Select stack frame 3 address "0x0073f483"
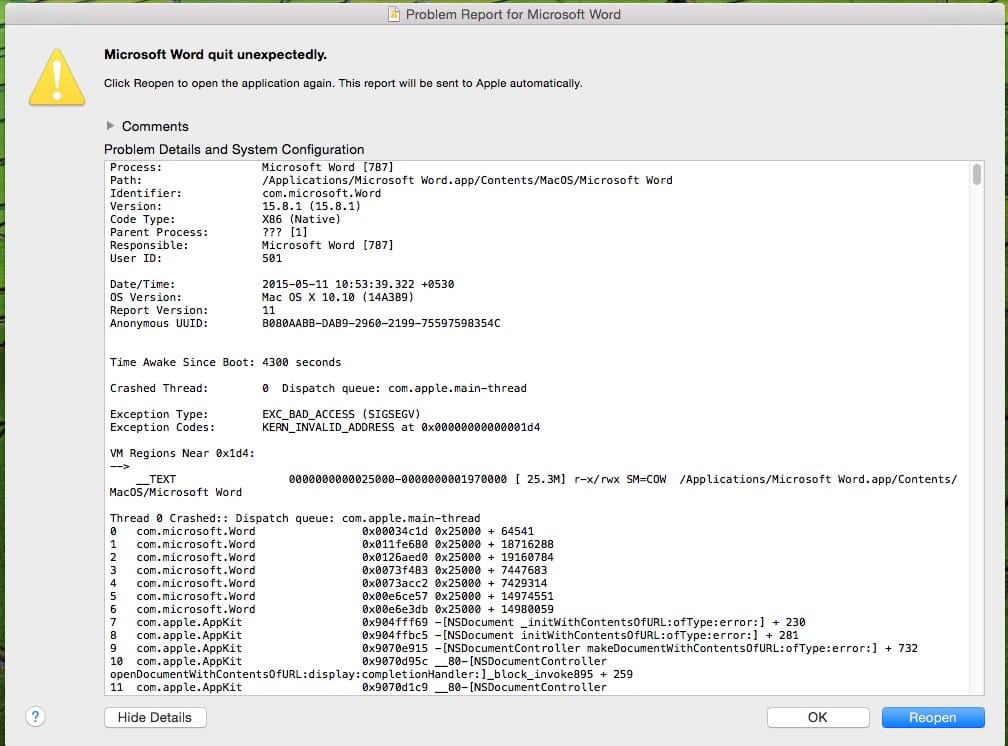The height and width of the screenshot is (746, 1008). 395,570
